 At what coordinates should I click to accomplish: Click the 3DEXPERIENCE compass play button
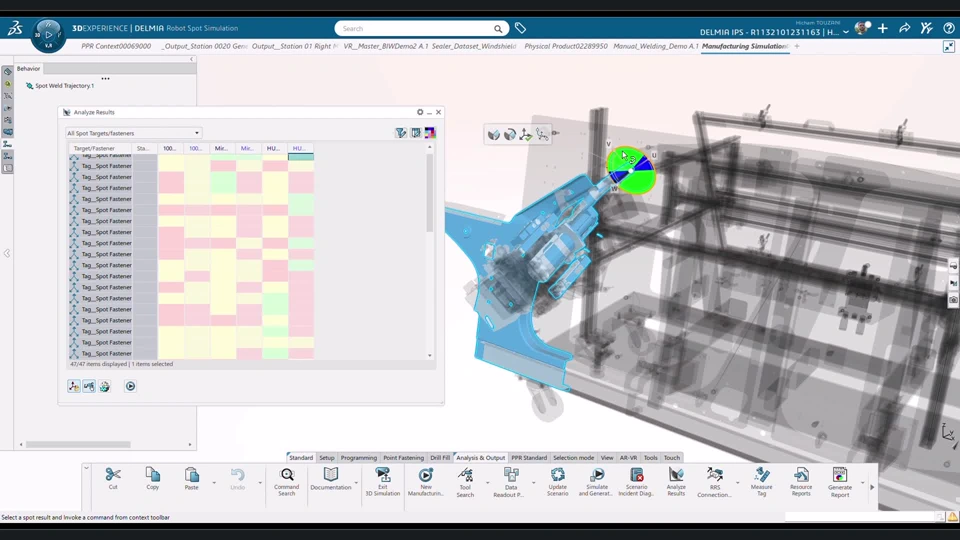[x=48, y=34]
